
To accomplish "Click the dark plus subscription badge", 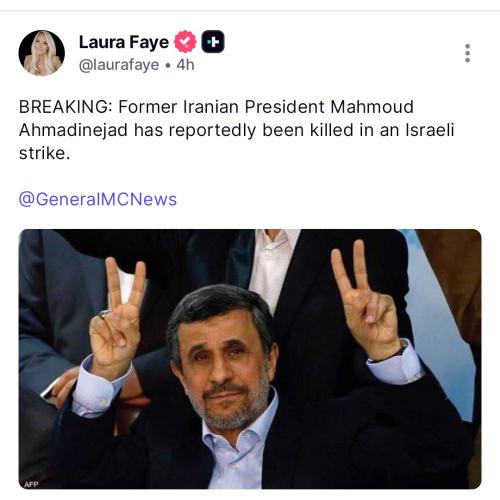I will click(213, 42).
